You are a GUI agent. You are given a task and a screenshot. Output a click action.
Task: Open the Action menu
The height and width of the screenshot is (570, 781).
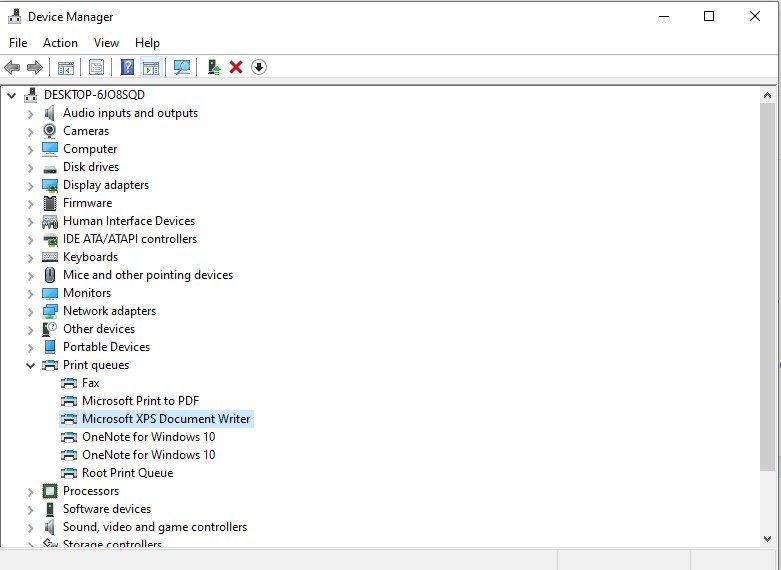[x=60, y=43]
